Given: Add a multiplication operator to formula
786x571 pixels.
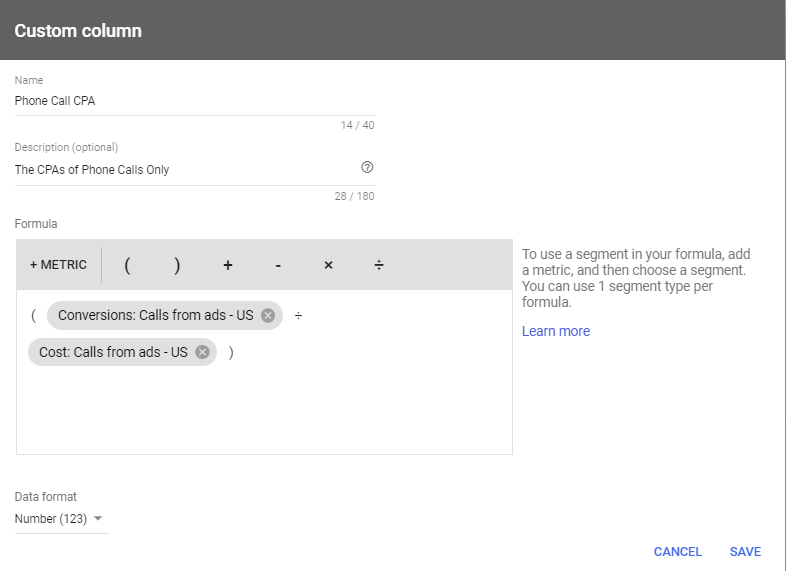Looking at the screenshot, I should coord(328,265).
